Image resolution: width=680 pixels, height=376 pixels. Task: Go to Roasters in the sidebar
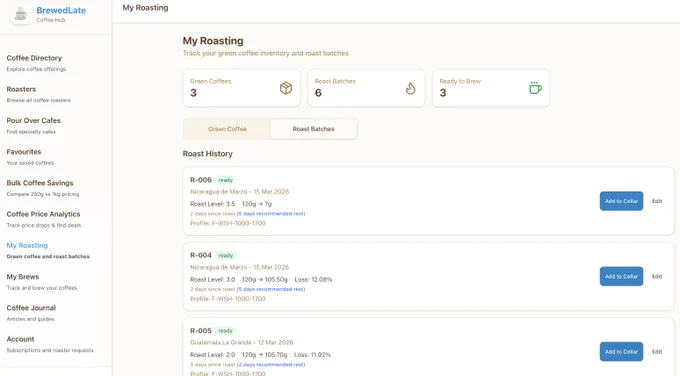coord(21,89)
